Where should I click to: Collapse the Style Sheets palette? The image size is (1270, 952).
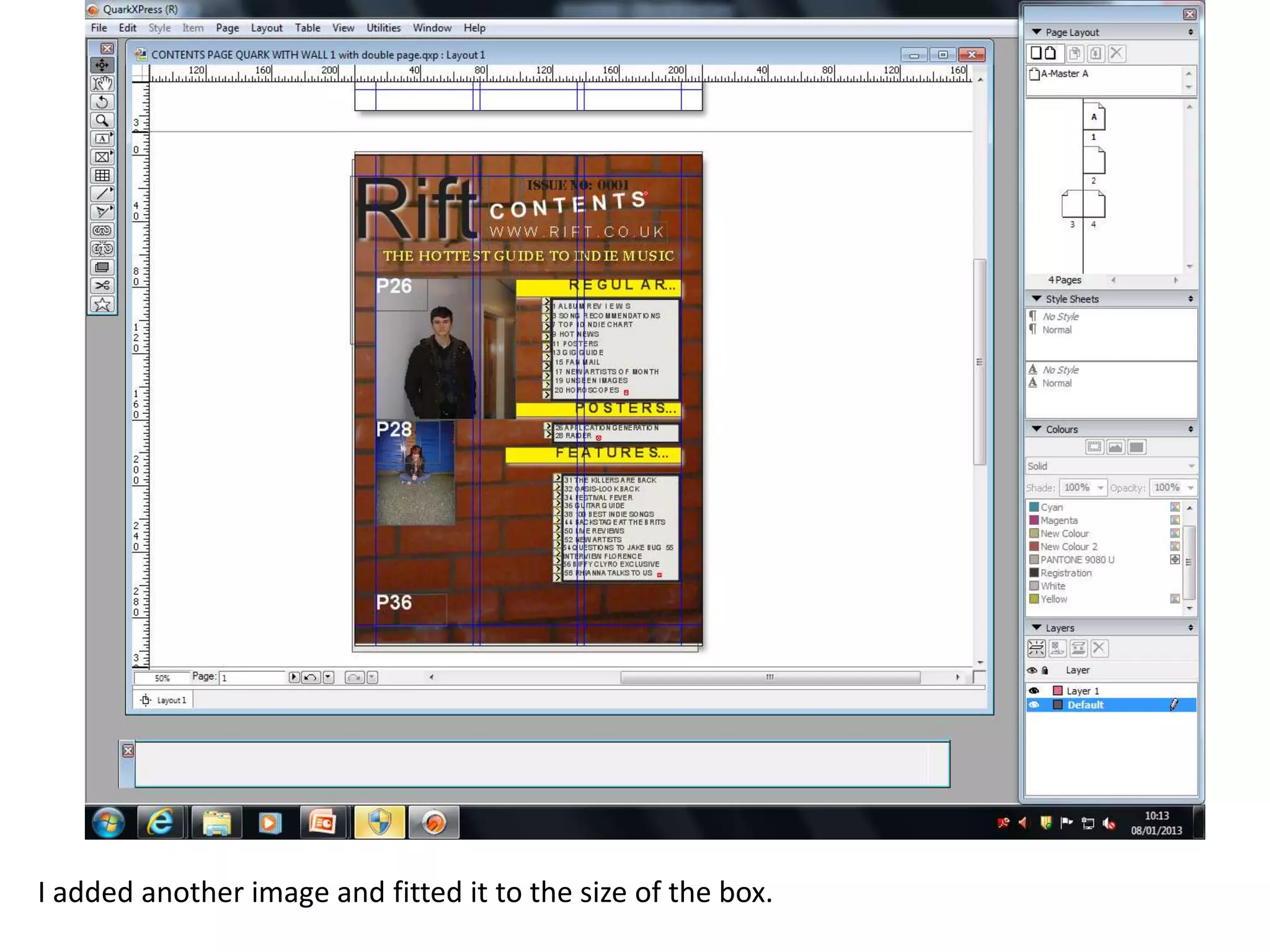(1036, 299)
